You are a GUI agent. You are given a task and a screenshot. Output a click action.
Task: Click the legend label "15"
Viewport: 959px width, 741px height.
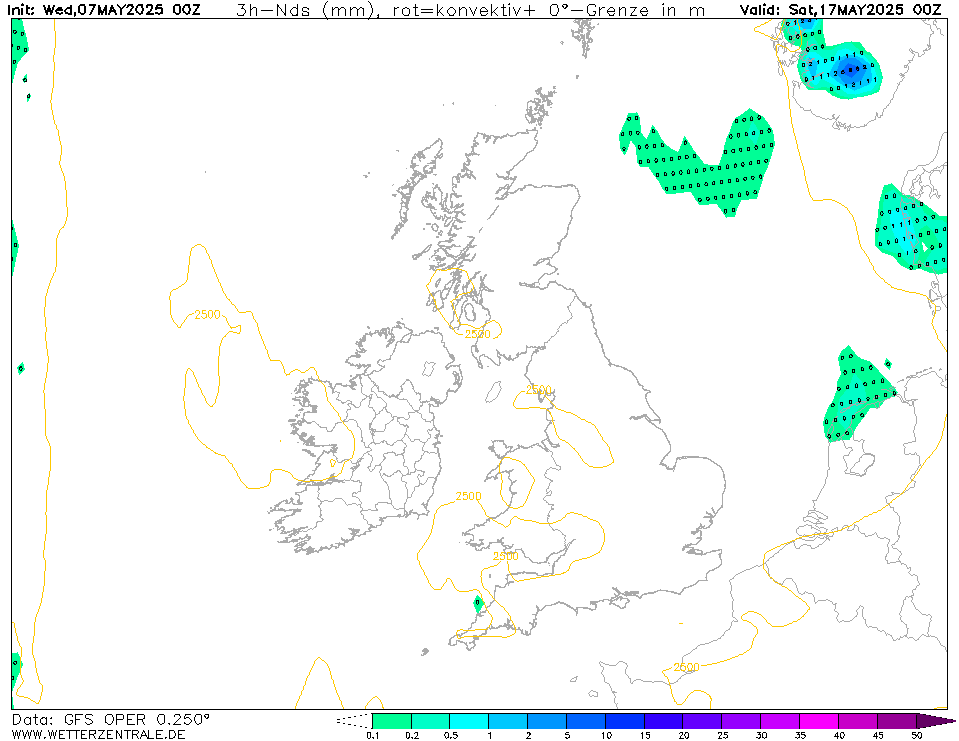(645, 735)
